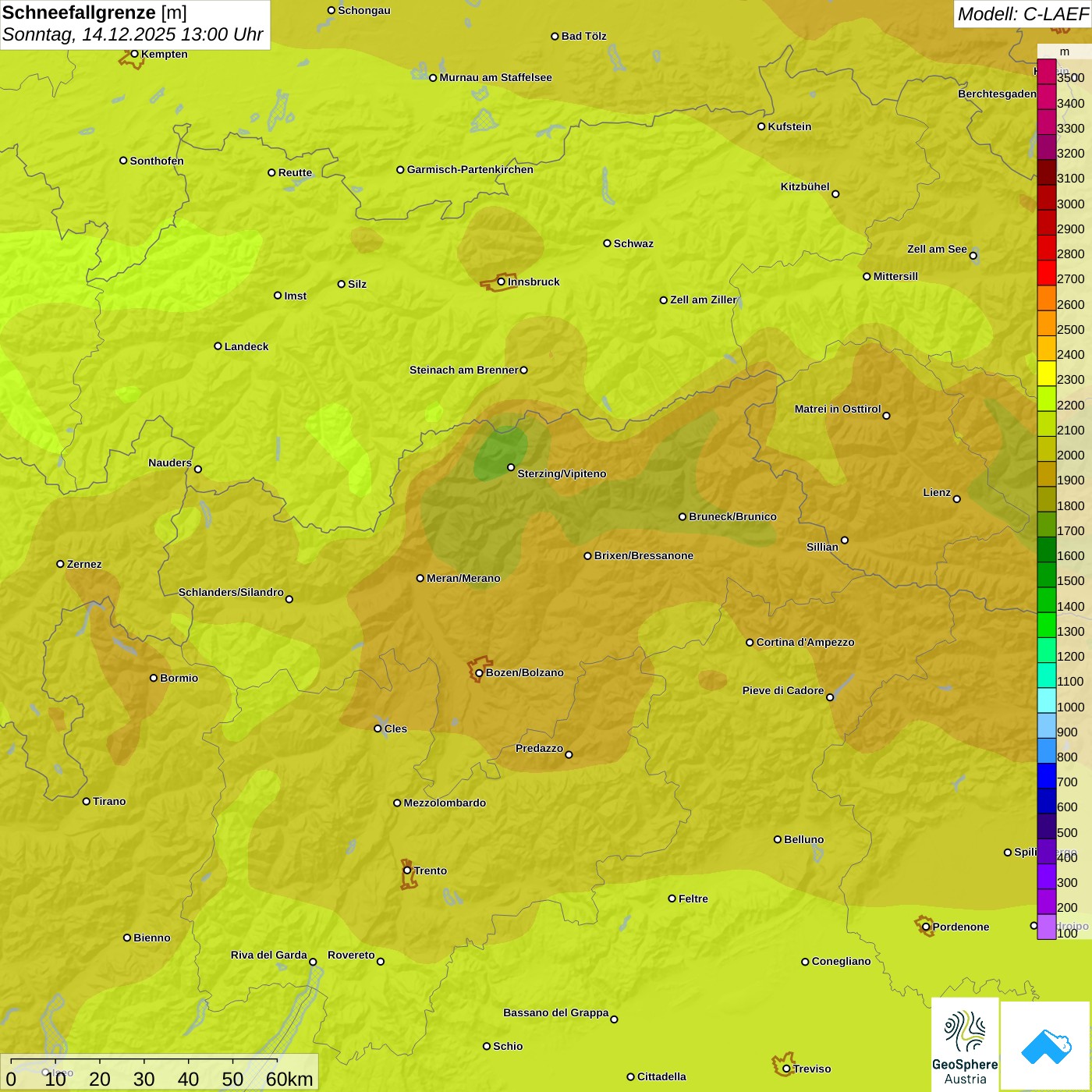Click the Schongau label
Viewport: 1092px width, 1092px height.
[x=363, y=10]
